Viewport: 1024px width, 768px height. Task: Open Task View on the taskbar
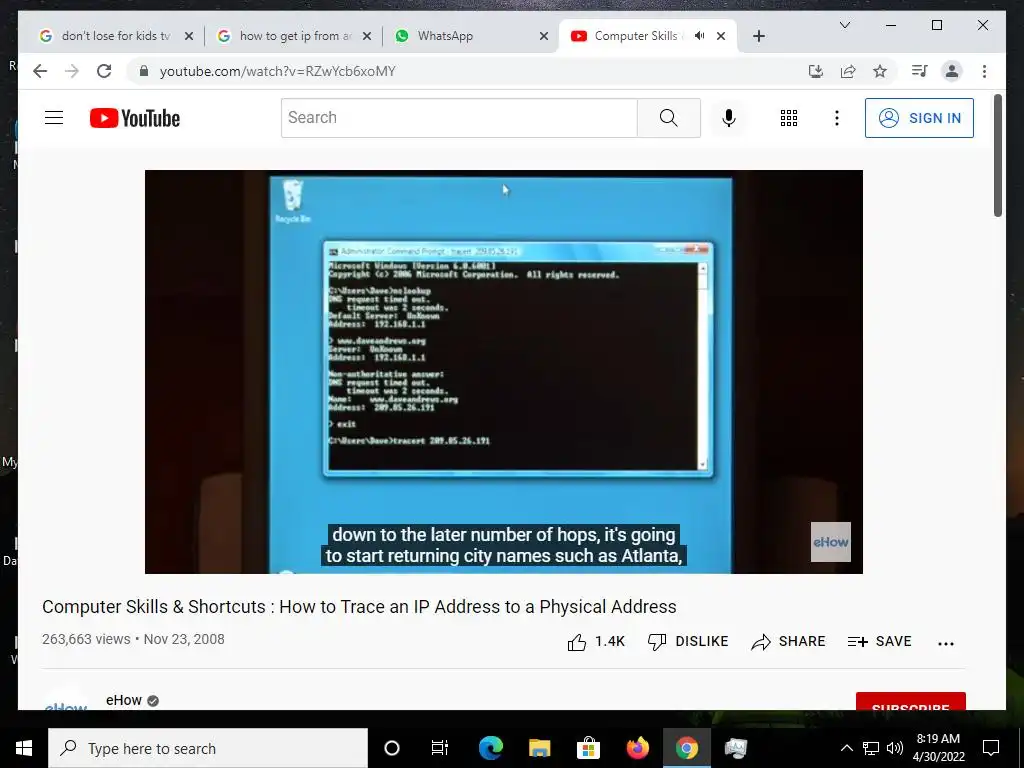(440, 748)
